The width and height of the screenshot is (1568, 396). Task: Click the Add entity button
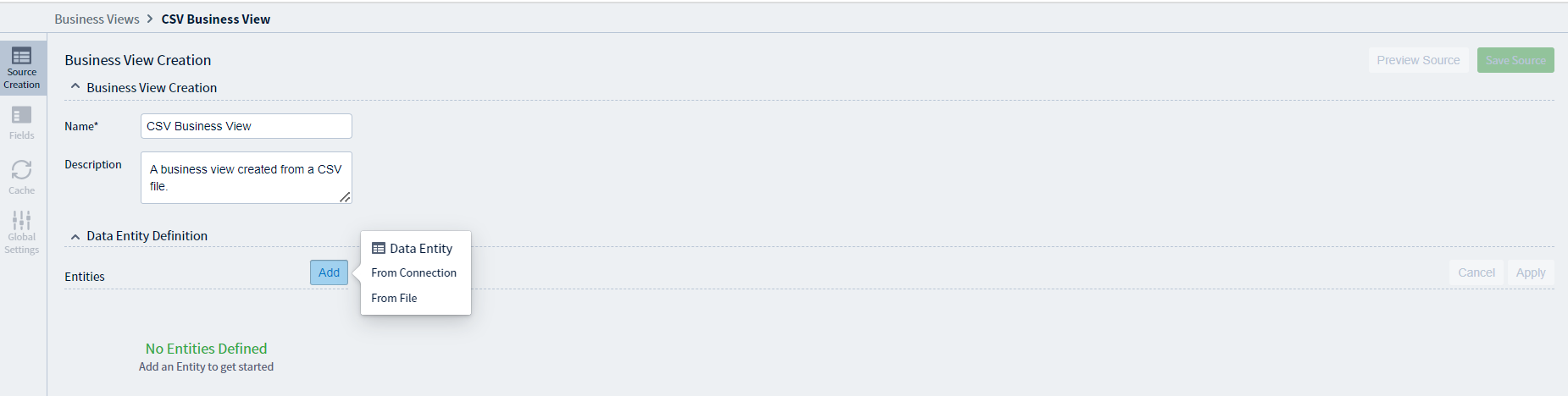click(329, 272)
